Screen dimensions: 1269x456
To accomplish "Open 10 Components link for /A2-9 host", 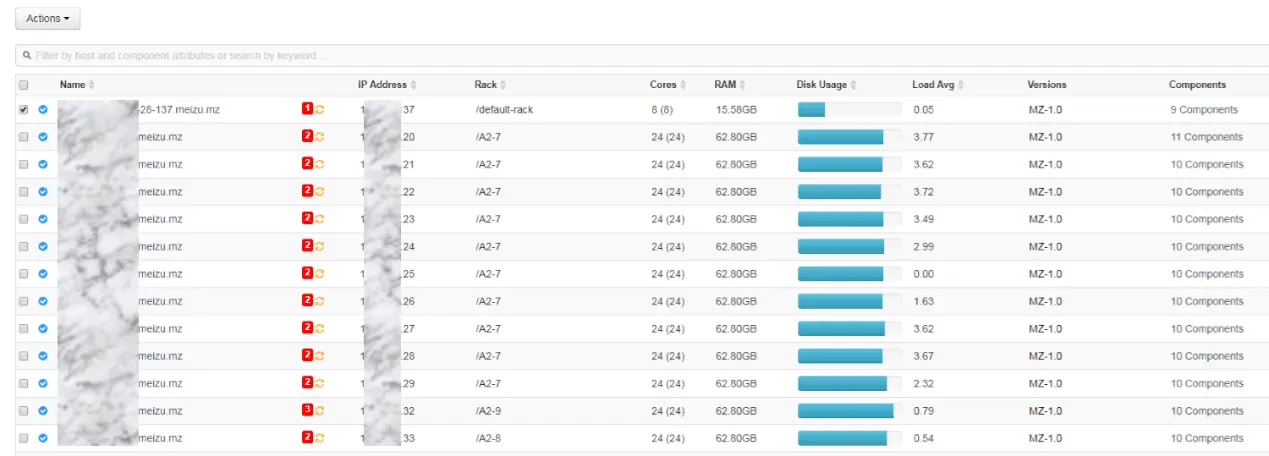I will [1207, 411].
